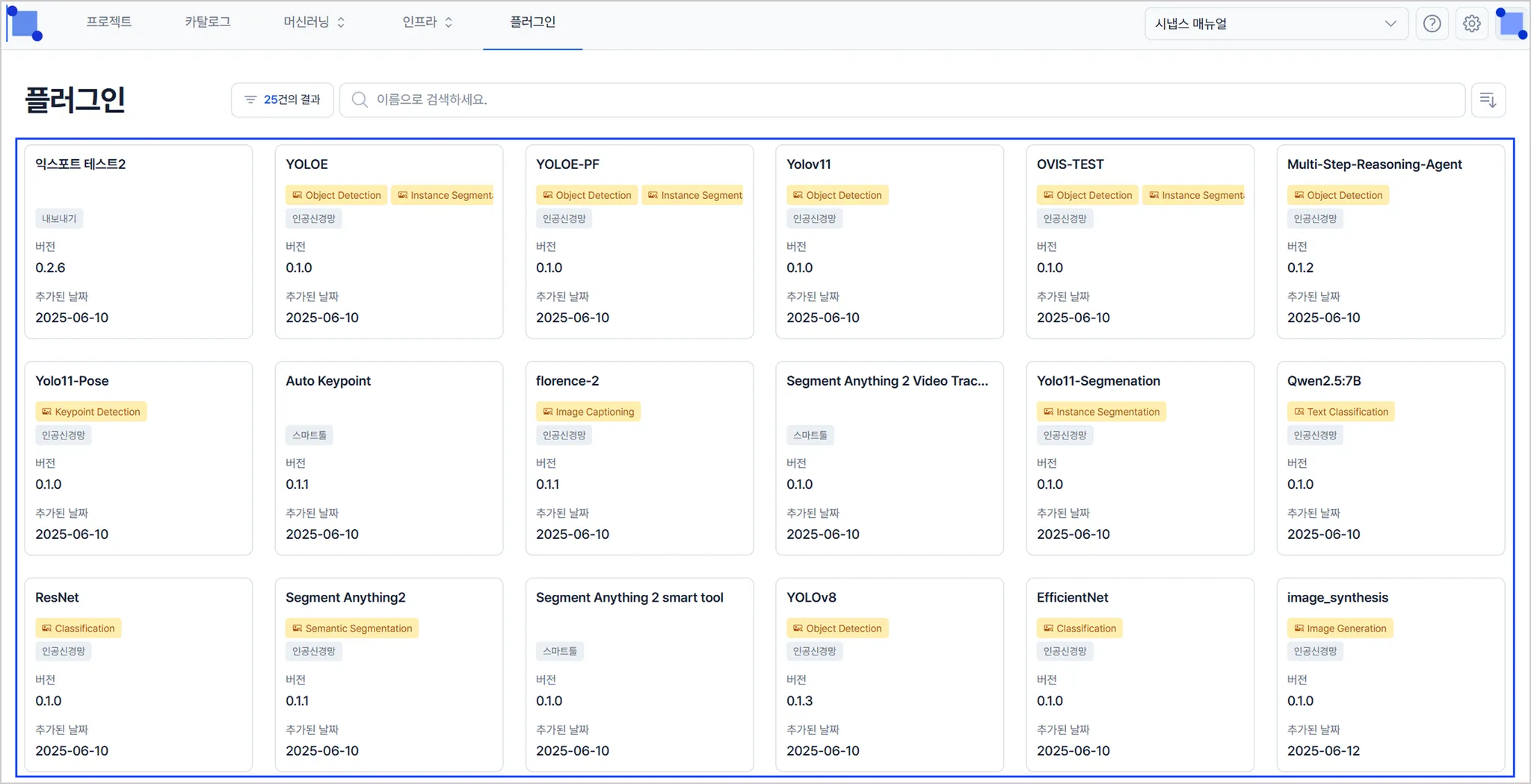Viewport: 1531px width, 784px height.
Task: Click 스마트툴 tag on Auto Keypoint
Action: 309,435
